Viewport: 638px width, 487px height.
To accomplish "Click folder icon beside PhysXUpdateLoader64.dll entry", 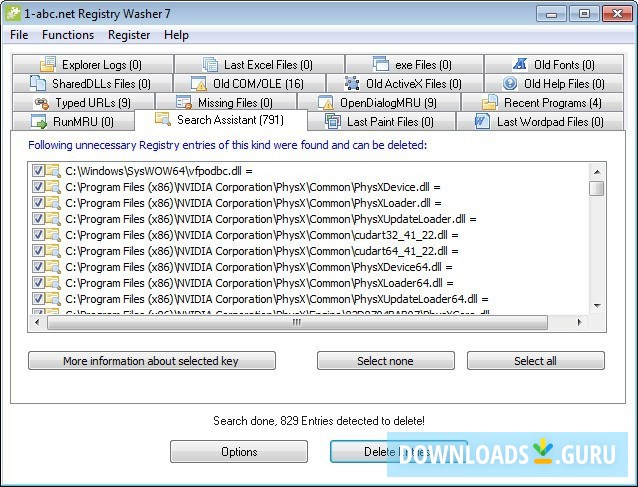I will [x=53, y=299].
